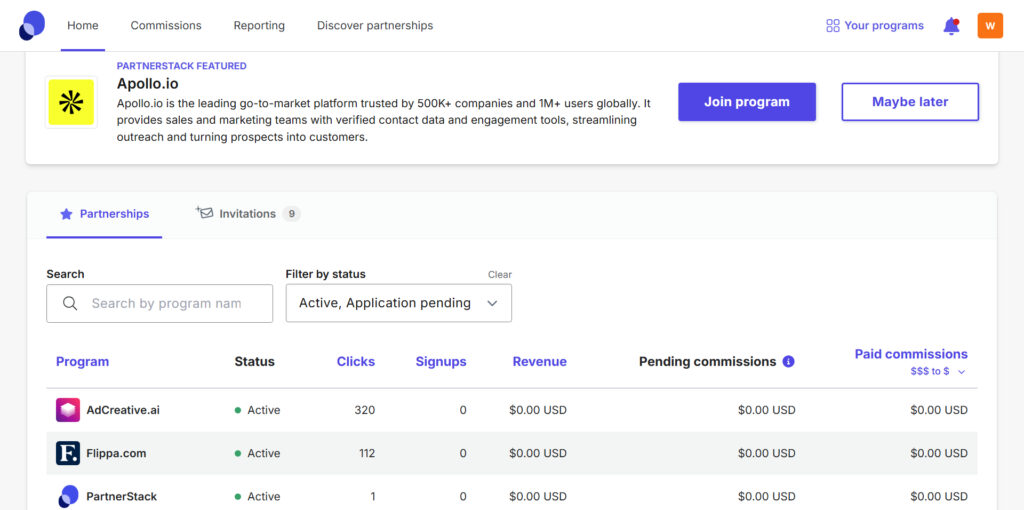The height and width of the screenshot is (510, 1024).
Task: Open Discover partnerships
Action: coord(375,25)
